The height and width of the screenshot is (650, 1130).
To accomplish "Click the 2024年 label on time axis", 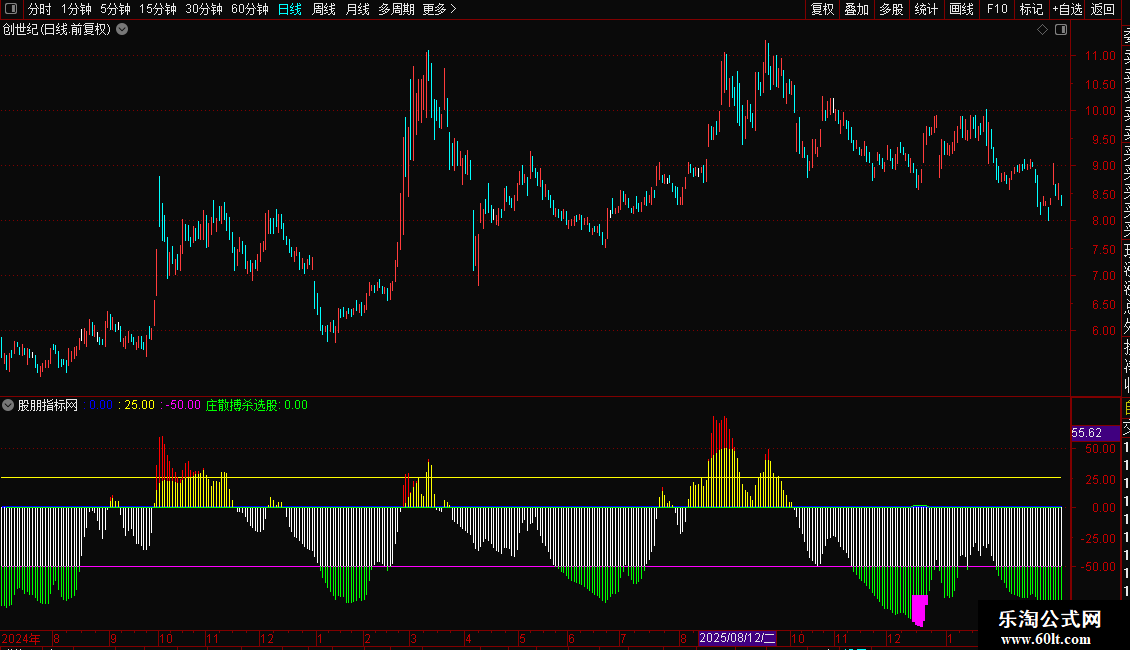I will point(20,638).
